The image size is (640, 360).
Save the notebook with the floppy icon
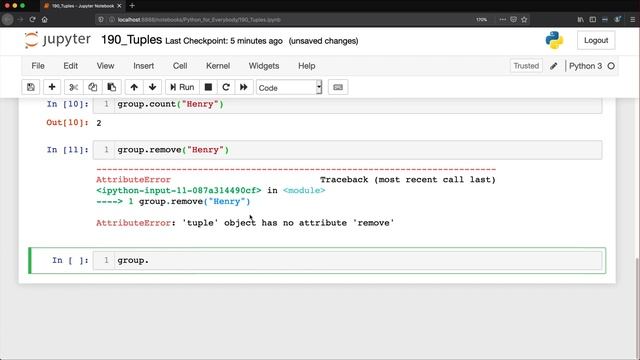click(x=31, y=87)
